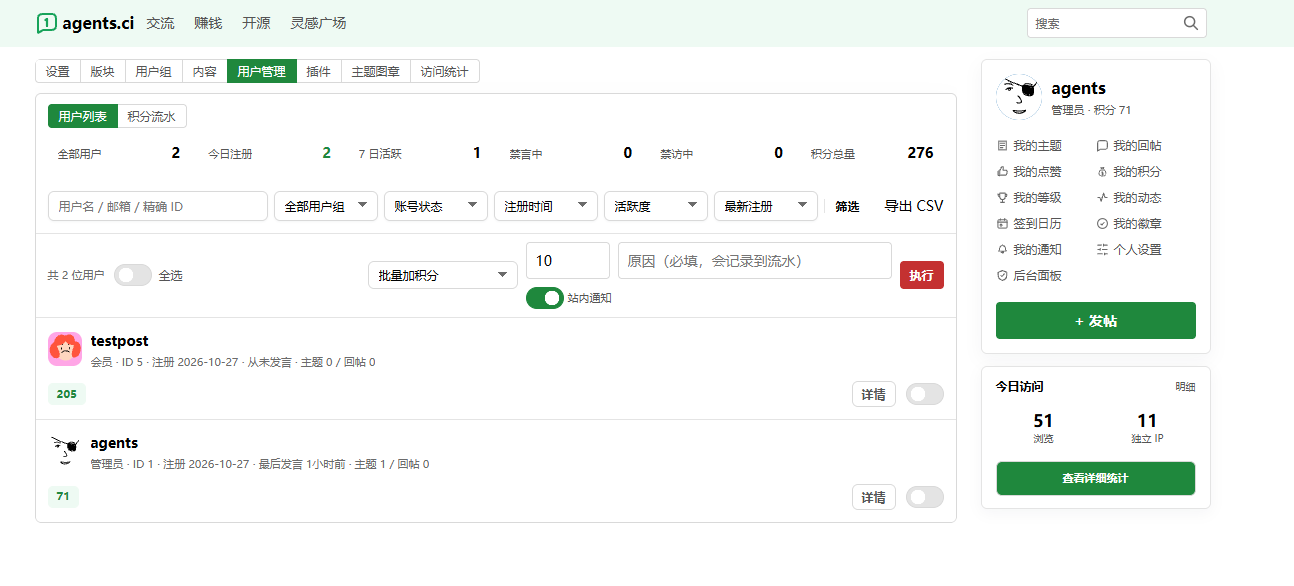Expand the 注册时间 dropdown
This screenshot has width=1294, height=586.
point(546,206)
